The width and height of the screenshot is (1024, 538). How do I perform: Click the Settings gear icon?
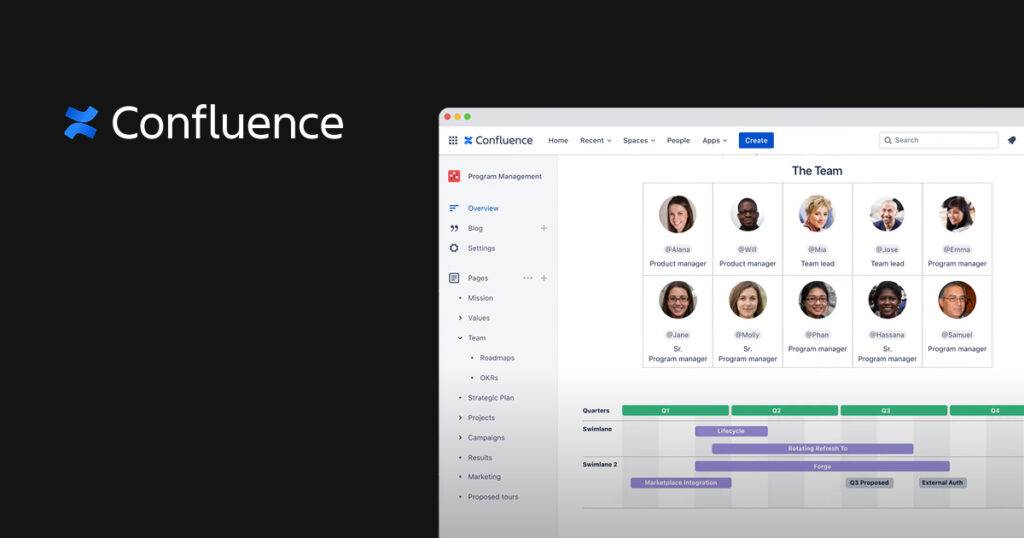point(454,248)
